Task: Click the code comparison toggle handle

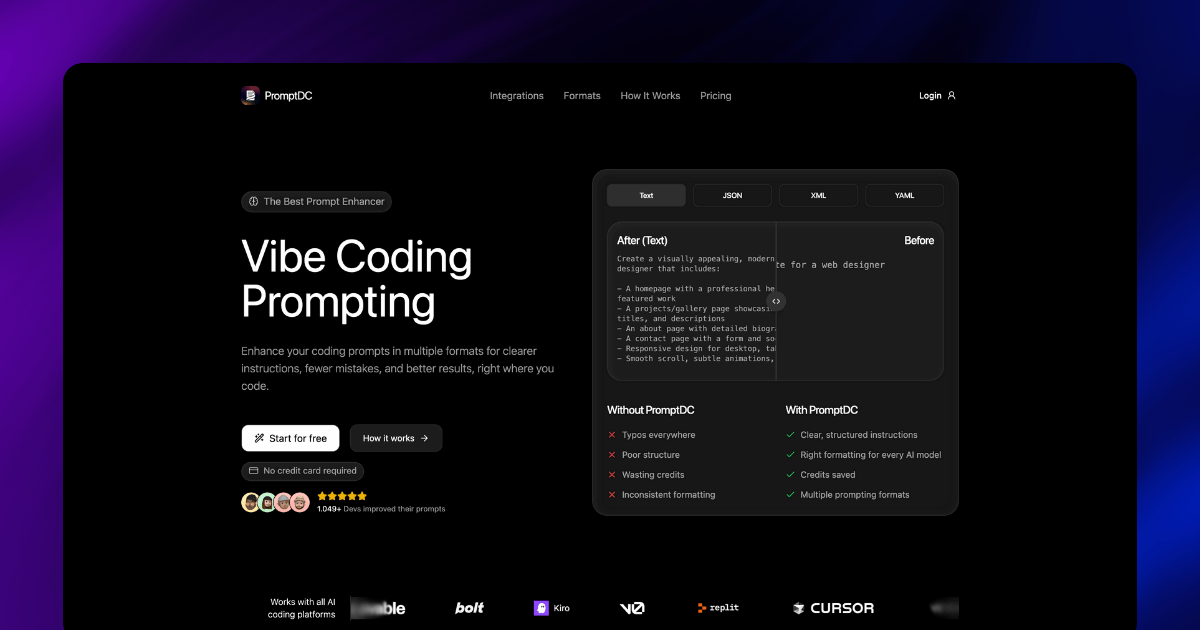Action: (776, 301)
